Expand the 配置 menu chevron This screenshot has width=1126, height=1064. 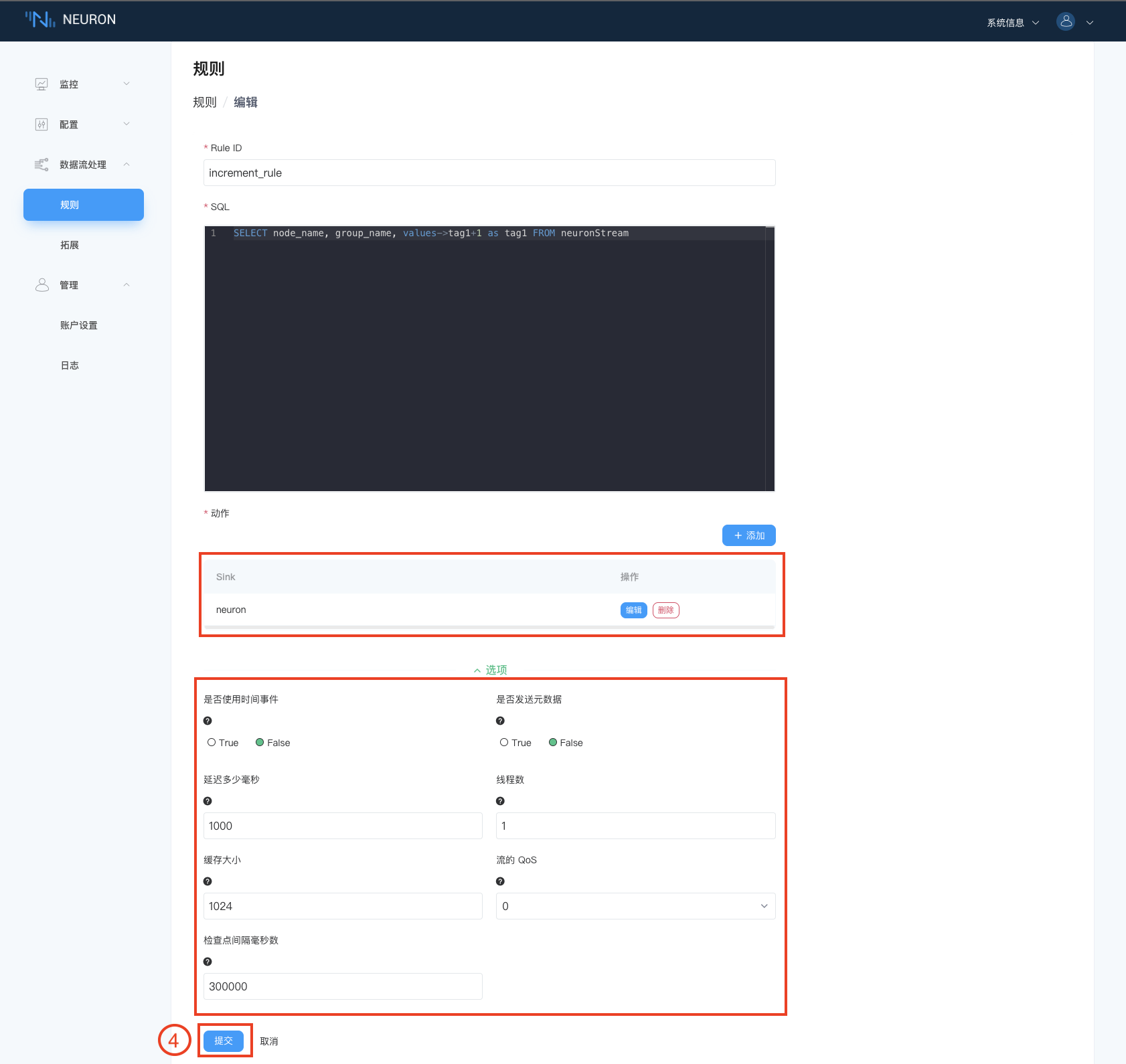(127, 124)
